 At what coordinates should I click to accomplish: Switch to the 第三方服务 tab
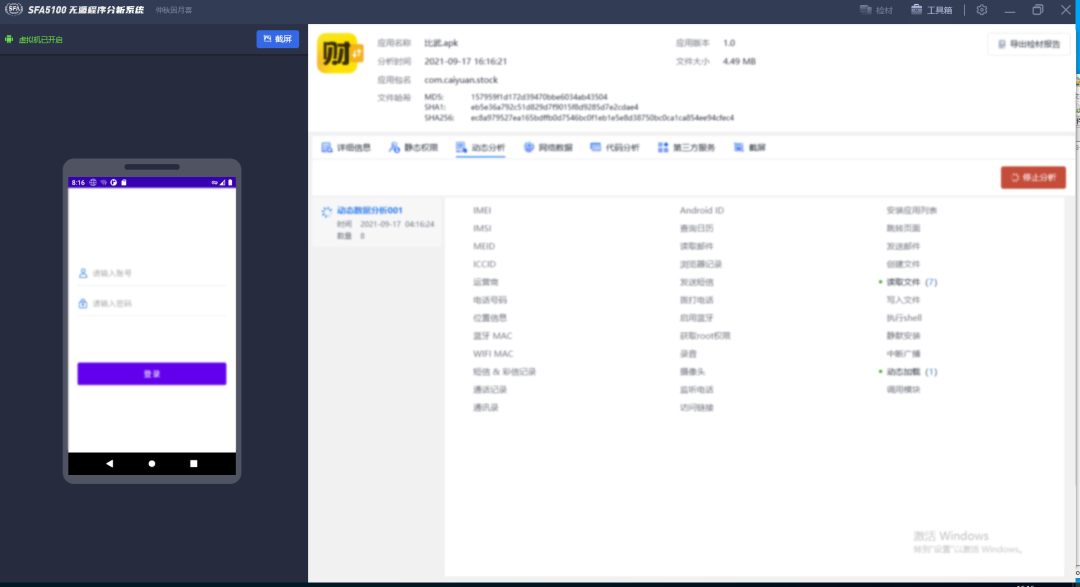[688, 147]
